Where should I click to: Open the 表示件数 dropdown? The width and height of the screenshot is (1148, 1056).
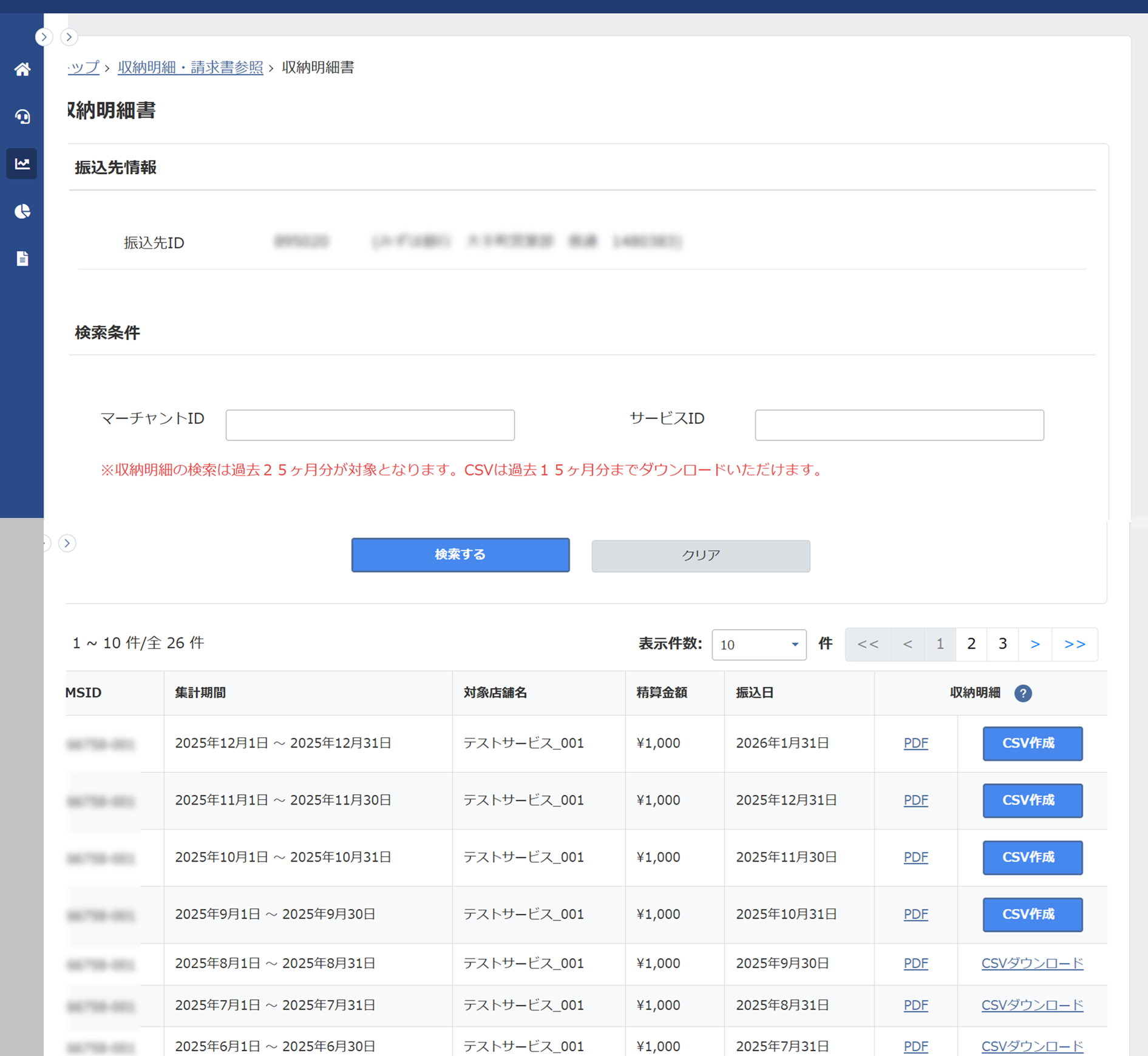(x=758, y=644)
